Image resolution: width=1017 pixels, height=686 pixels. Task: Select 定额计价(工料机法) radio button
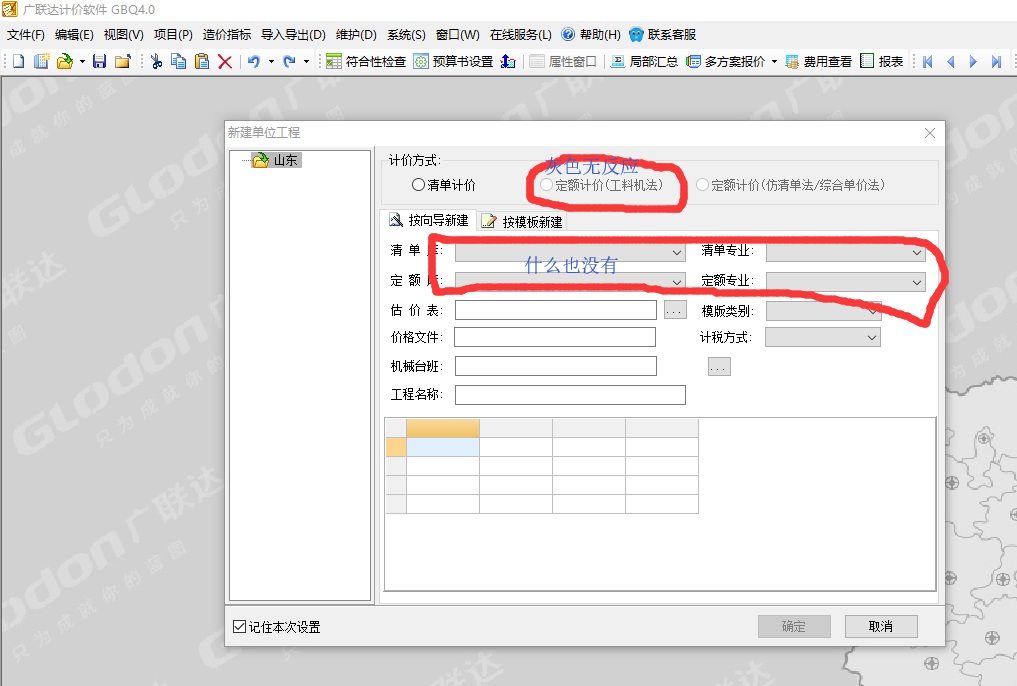[x=547, y=185]
